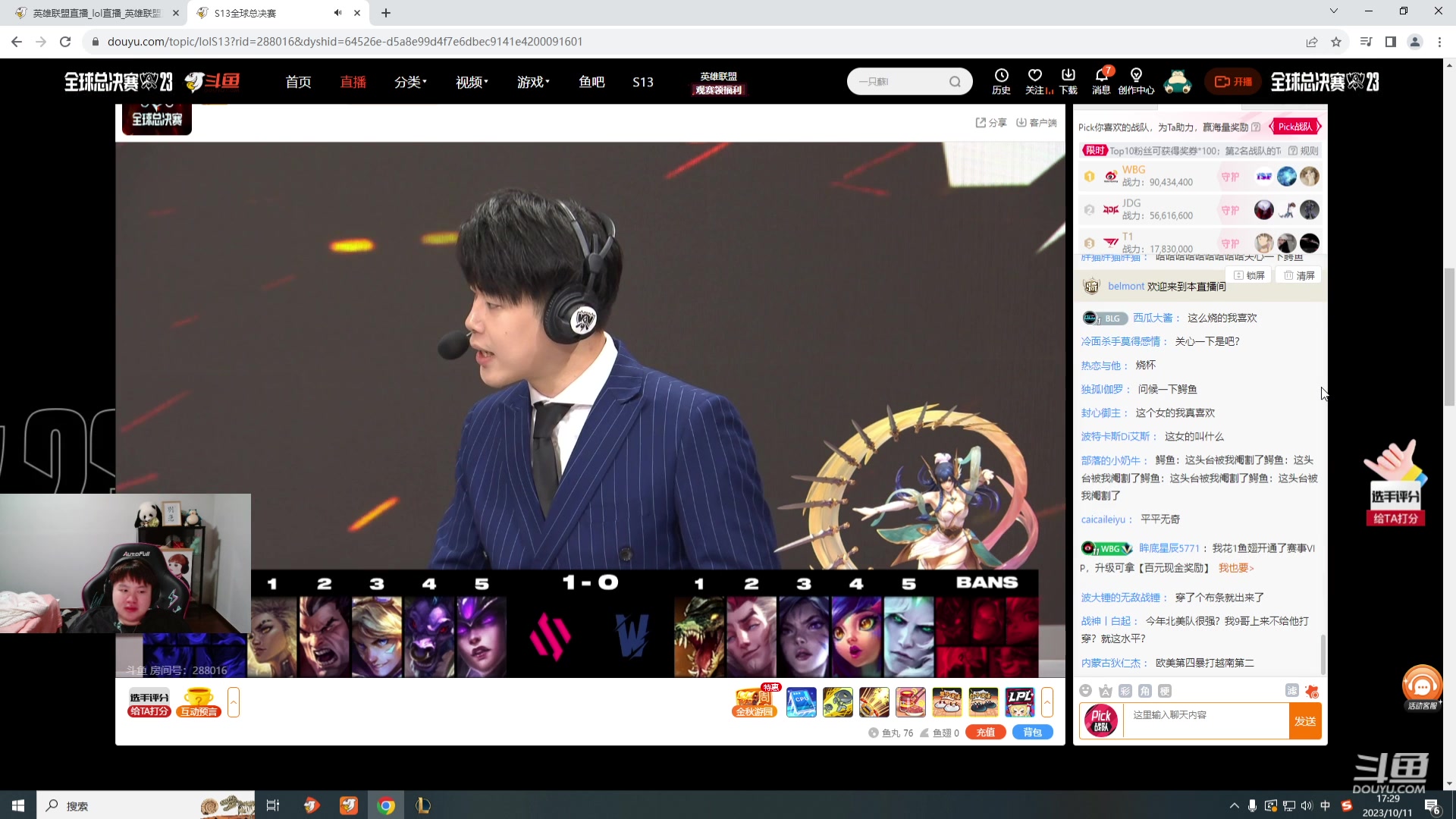The height and width of the screenshot is (819, 1456).
Task: Expand the gift bar arrow near LPL gift
Action: pos(1047,702)
